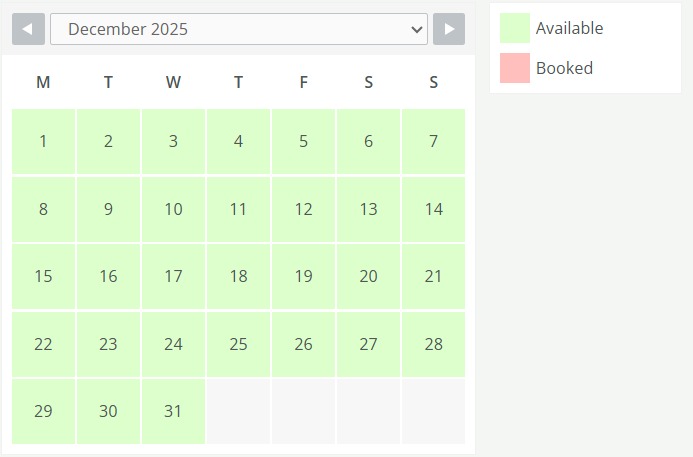This screenshot has height=457, width=693.
Task: Open the December 2025 month dropdown
Action: pos(239,29)
